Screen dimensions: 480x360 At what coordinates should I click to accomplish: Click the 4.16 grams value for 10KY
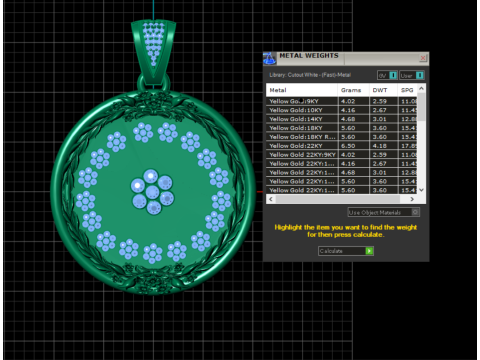(348, 110)
